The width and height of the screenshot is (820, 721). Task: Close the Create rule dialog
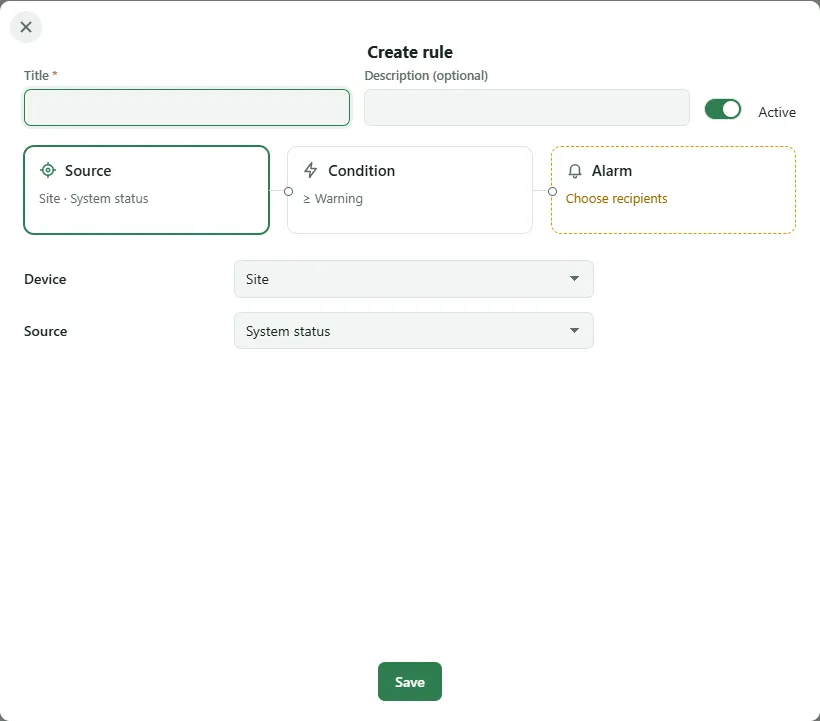coord(26,27)
